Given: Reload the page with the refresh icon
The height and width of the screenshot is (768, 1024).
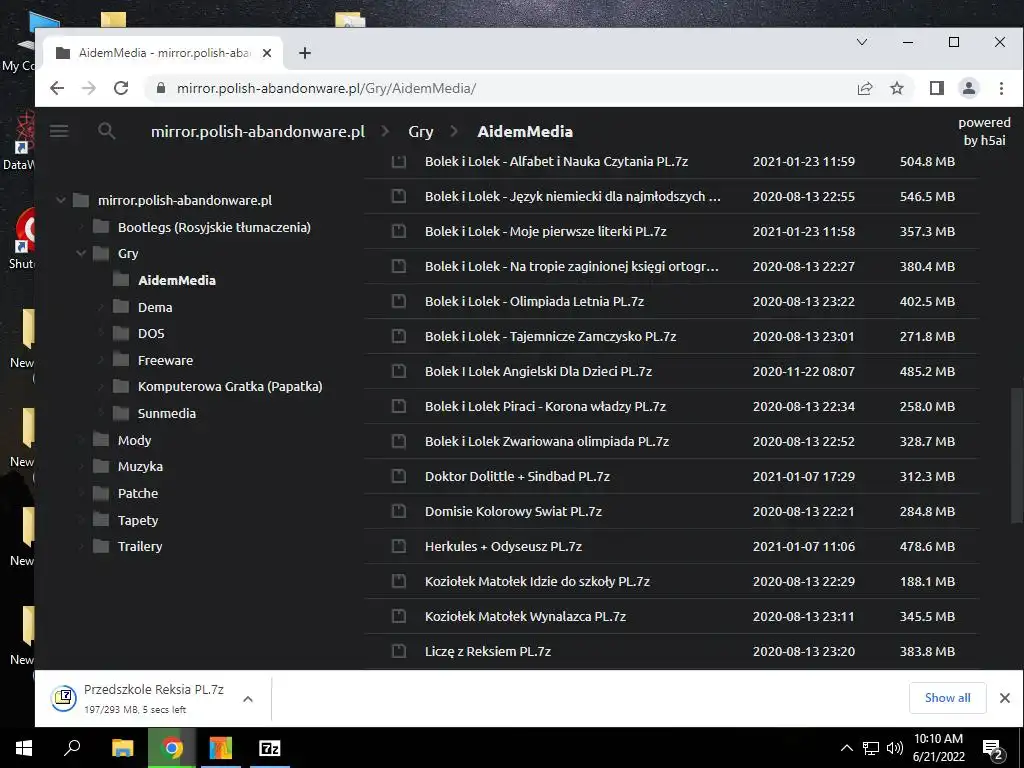Looking at the screenshot, I should pos(121,88).
